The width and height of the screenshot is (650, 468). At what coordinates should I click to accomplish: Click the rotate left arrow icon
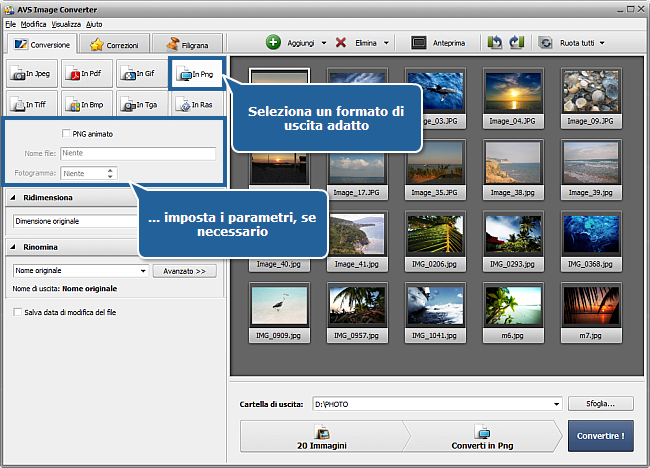pyautogui.click(x=495, y=43)
